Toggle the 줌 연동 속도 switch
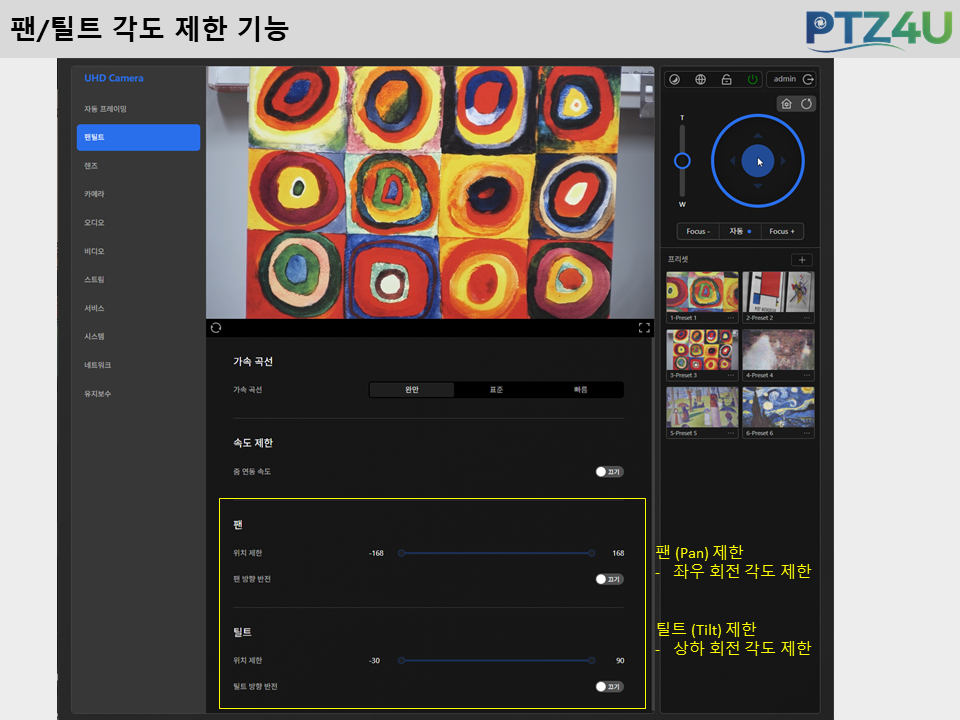The image size is (960, 720). pos(609,471)
